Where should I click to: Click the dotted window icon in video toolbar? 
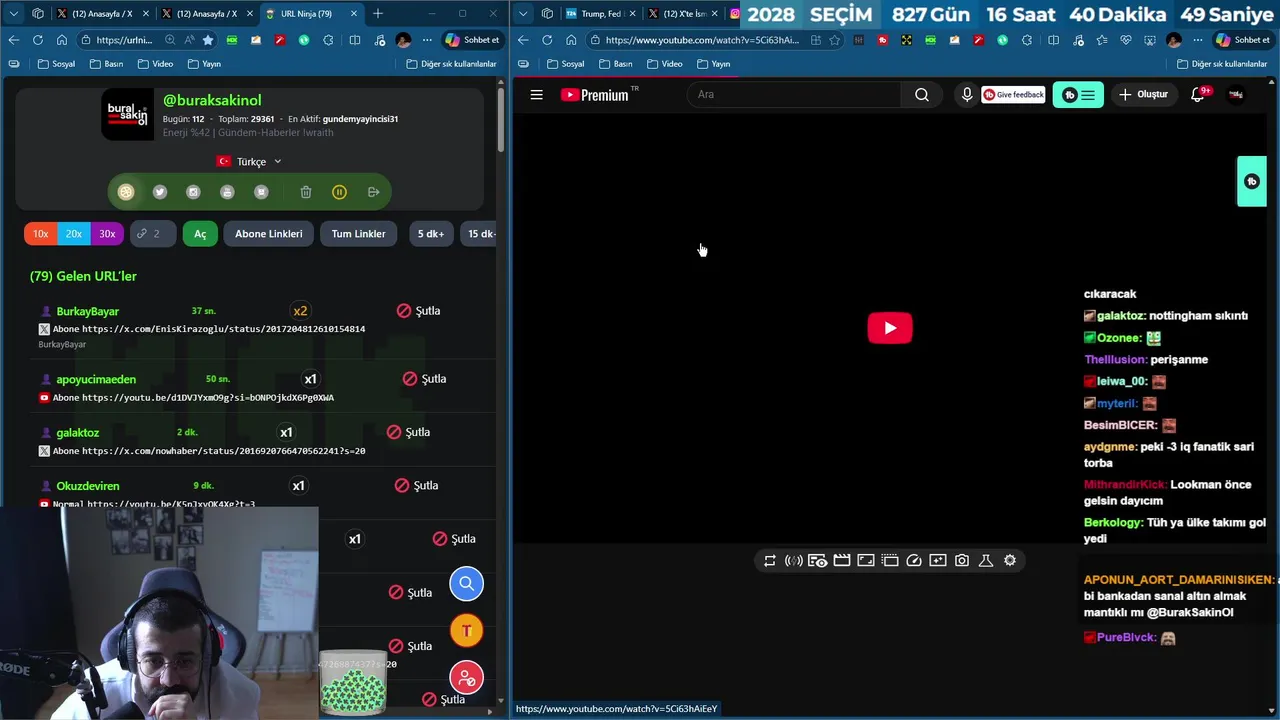[x=890, y=561]
